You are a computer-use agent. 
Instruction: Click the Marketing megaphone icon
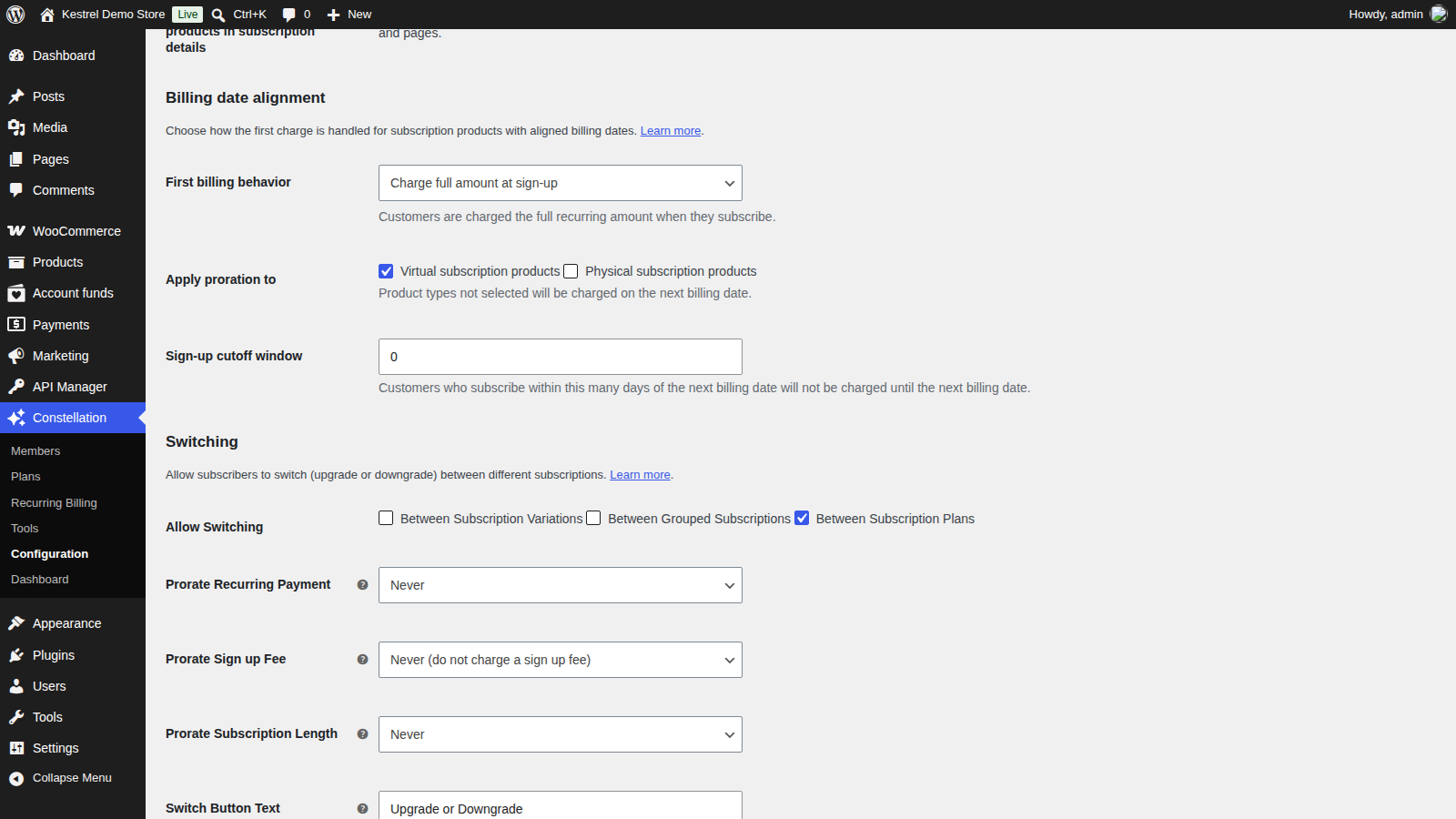[x=16, y=356]
